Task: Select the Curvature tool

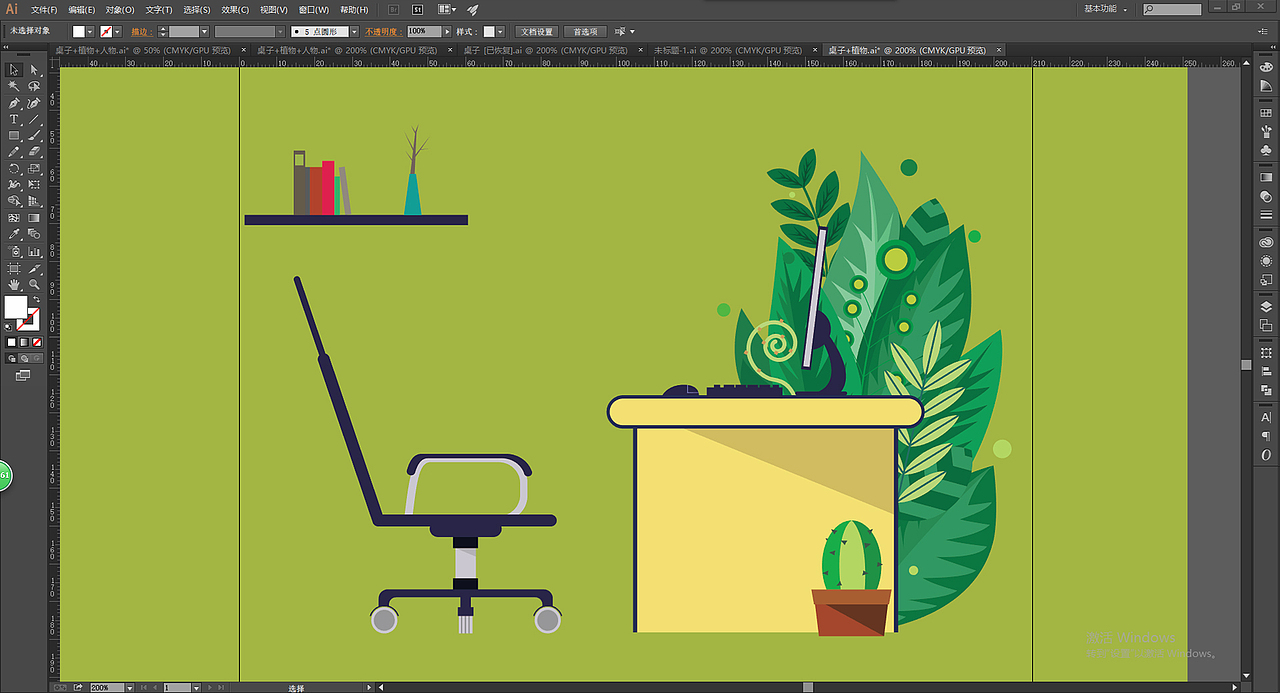Action: click(33, 102)
